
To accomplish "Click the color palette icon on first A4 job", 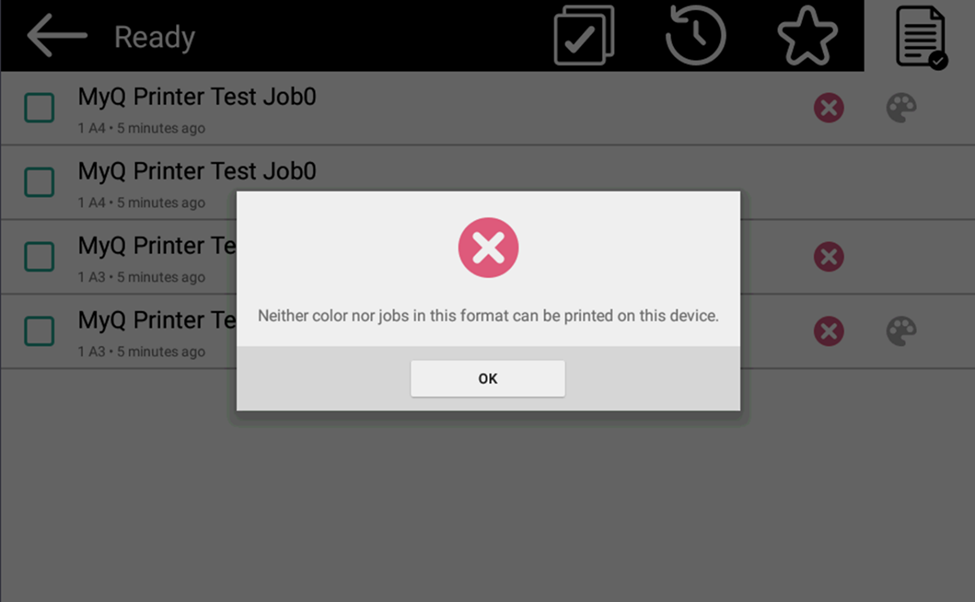I will pos(901,108).
